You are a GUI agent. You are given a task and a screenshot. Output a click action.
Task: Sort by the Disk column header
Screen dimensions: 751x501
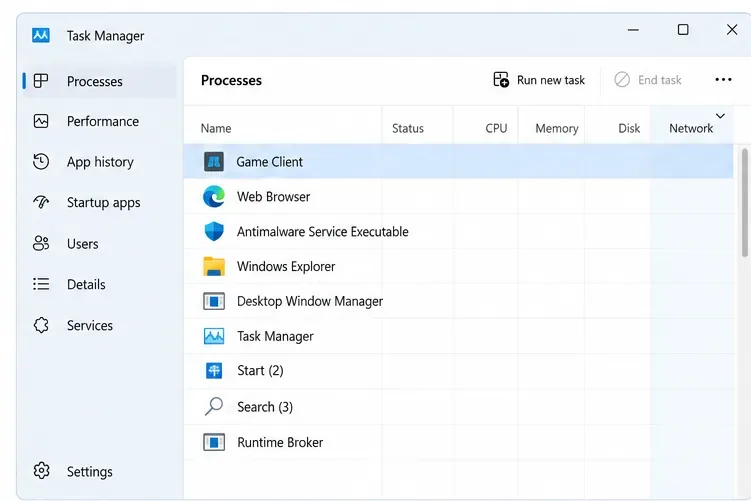[629, 128]
